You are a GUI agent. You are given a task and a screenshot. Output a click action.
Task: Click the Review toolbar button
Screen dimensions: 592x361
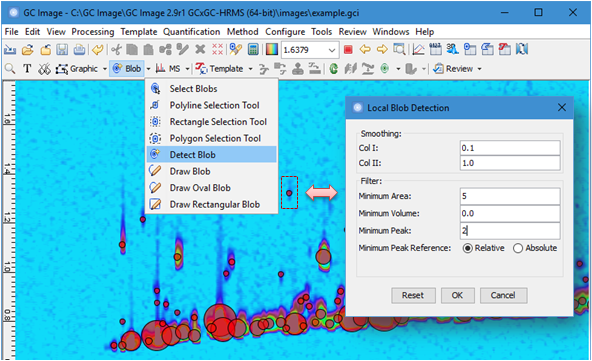pyautogui.click(x=453, y=69)
